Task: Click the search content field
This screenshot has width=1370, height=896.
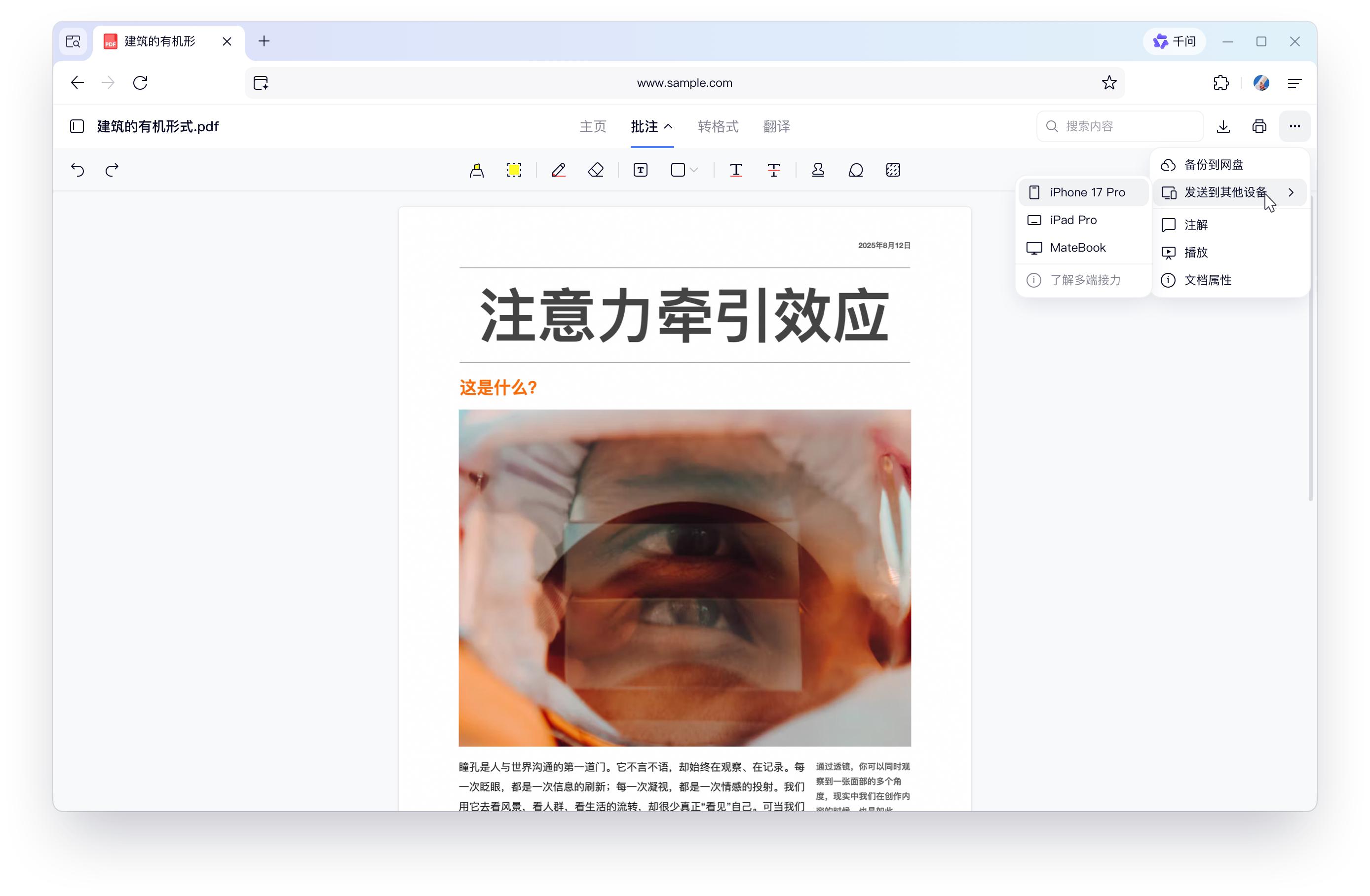Action: pyautogui.click(x=1120, y=126)
